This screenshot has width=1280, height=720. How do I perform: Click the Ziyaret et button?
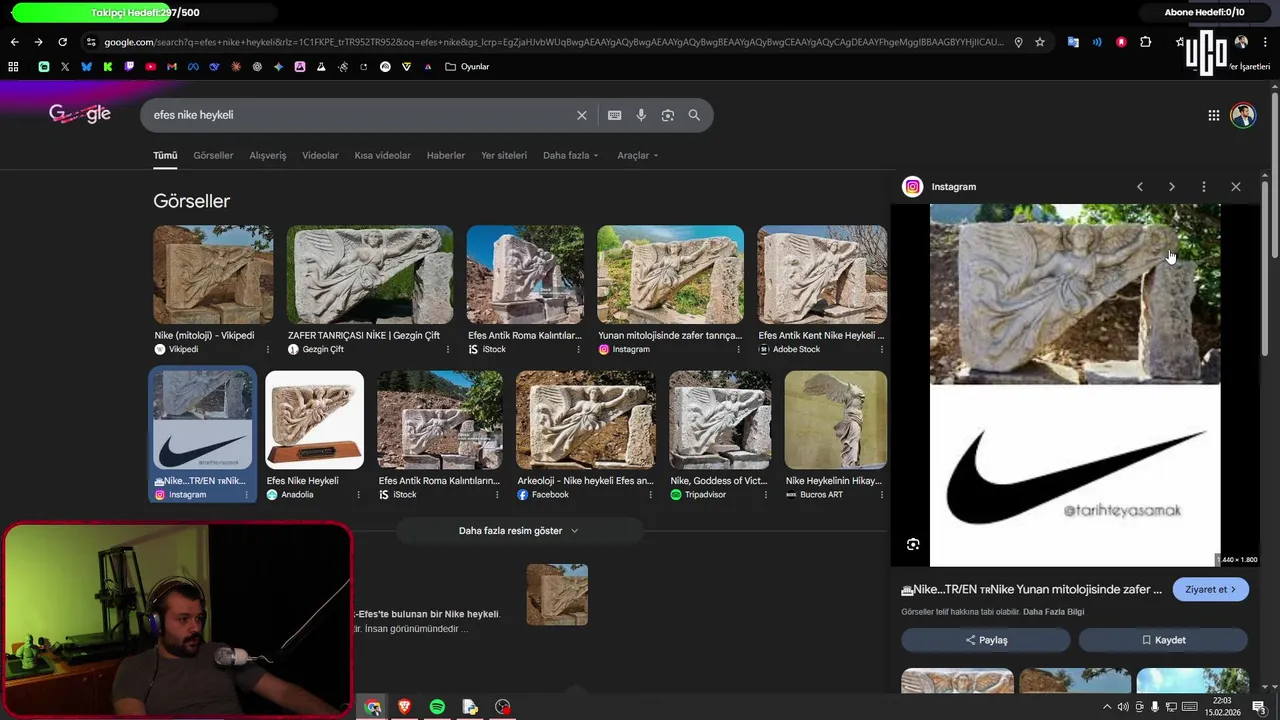point(1210,590)
